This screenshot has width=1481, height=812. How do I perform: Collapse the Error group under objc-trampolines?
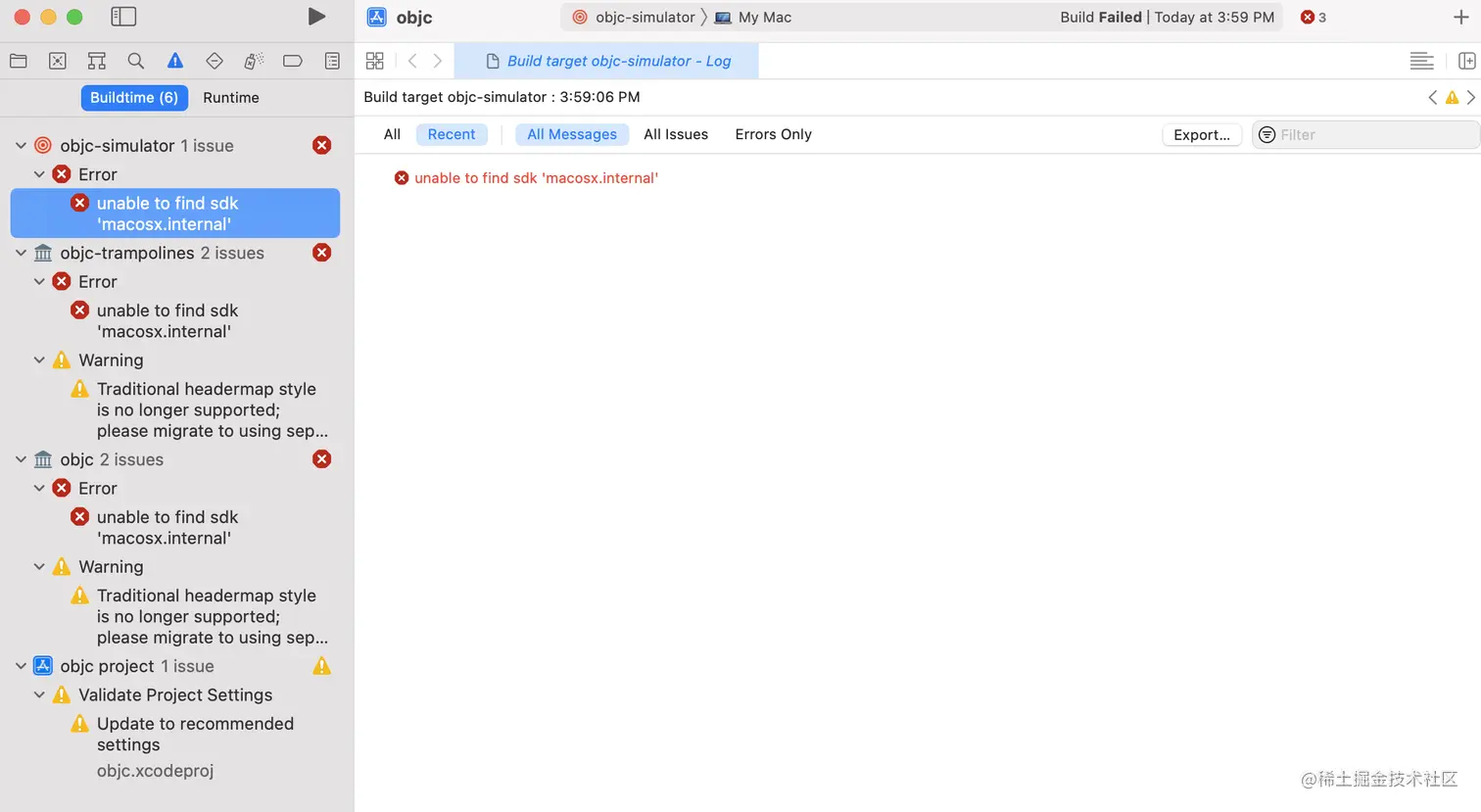(39, 281)
